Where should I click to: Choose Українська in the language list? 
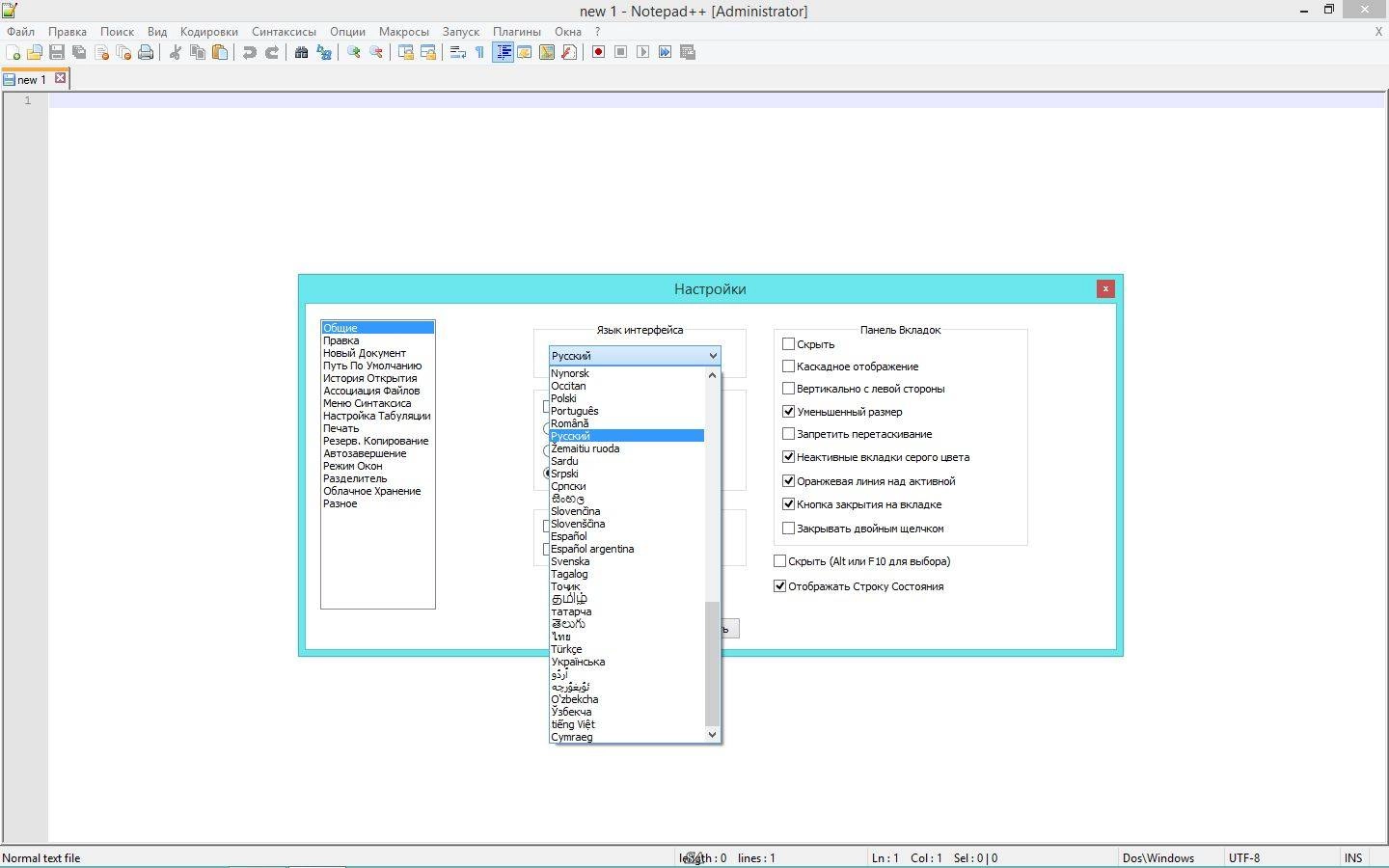[x=627, y=662]
